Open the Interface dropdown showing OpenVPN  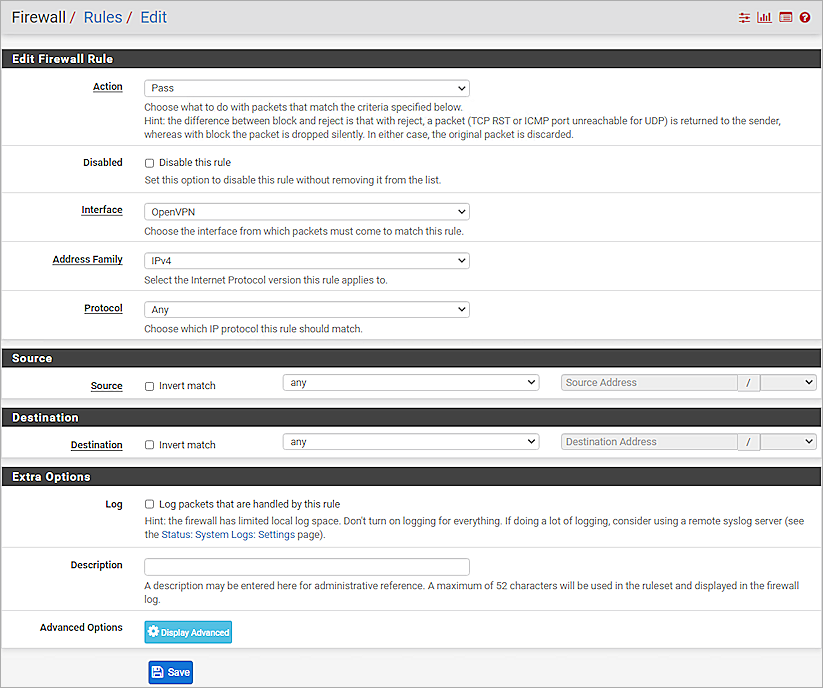[306, 211]
